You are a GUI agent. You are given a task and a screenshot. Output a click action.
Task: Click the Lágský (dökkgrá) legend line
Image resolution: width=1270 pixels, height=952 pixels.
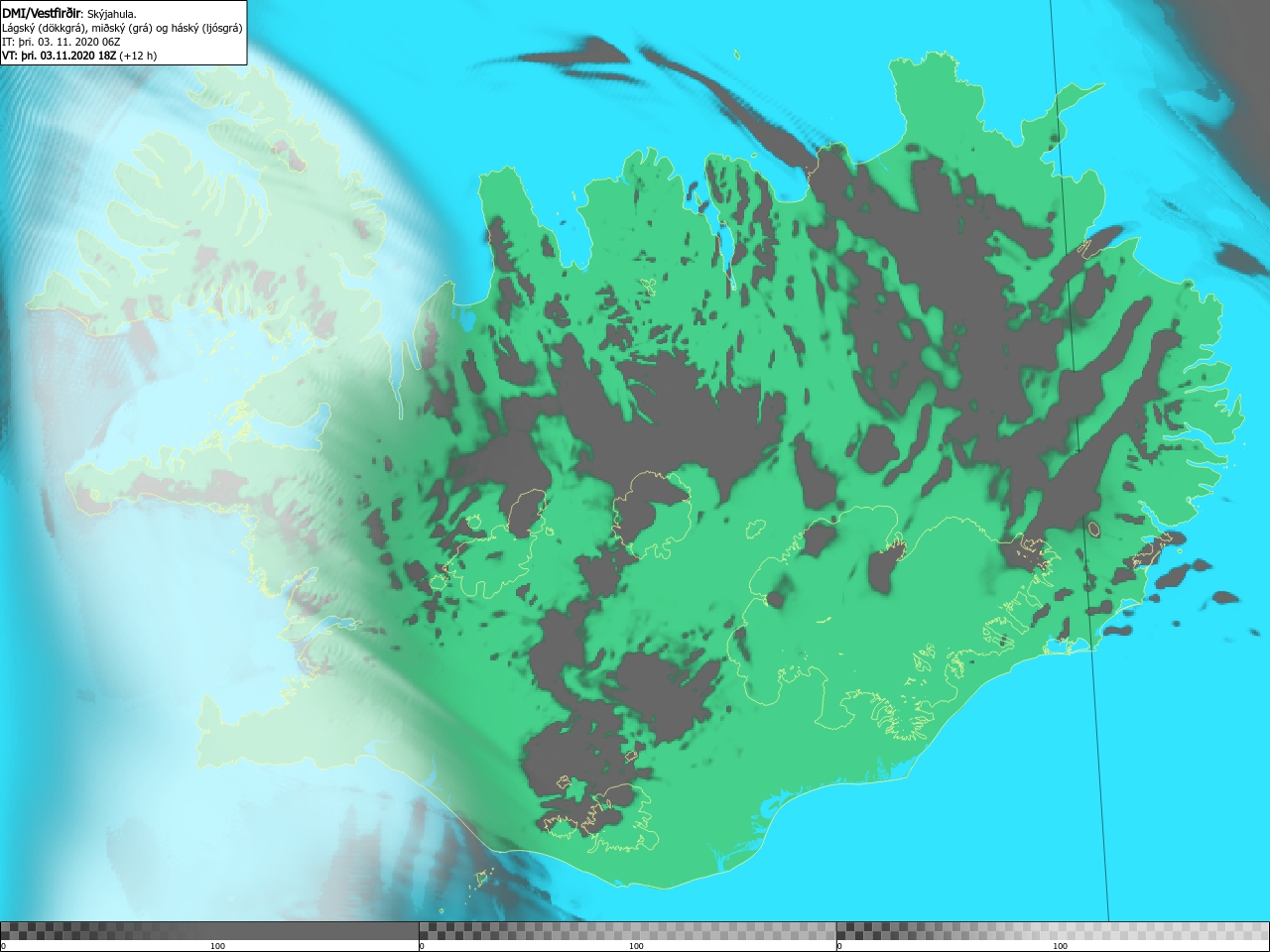click(x=122, y=28)
